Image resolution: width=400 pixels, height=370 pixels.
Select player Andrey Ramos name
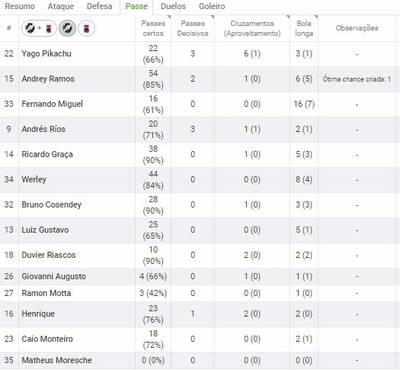click(x=48, y=79)
